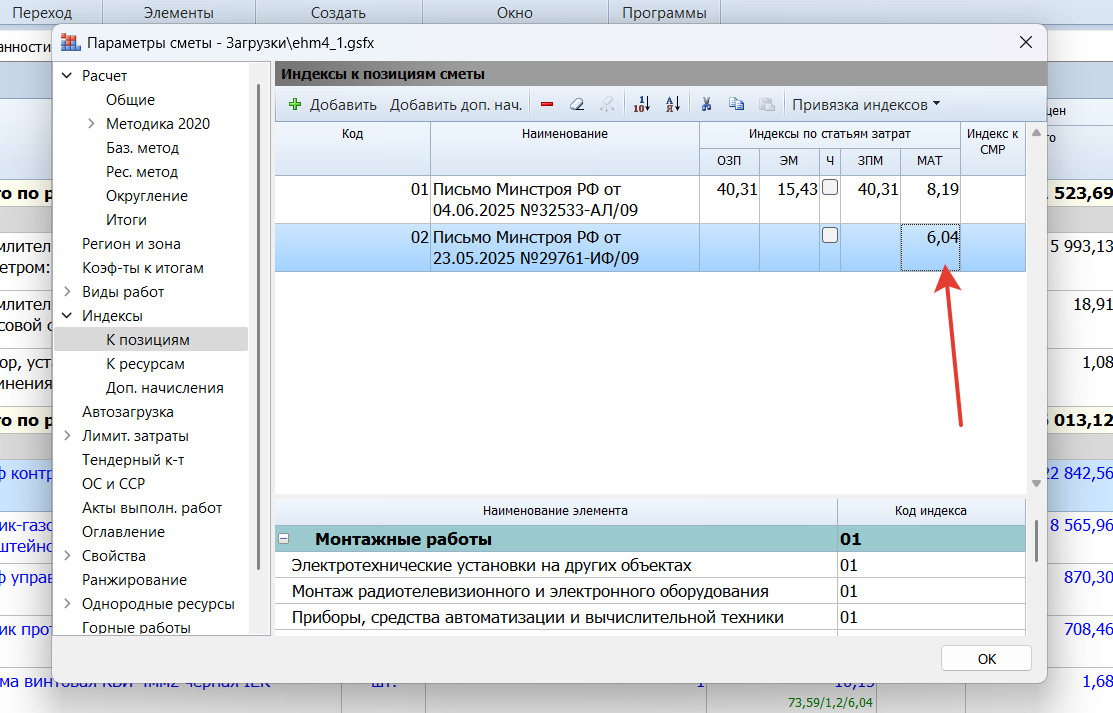Open the Элементы menu
The width and height of the screenshot is (1113, 713).
(179, 13)
